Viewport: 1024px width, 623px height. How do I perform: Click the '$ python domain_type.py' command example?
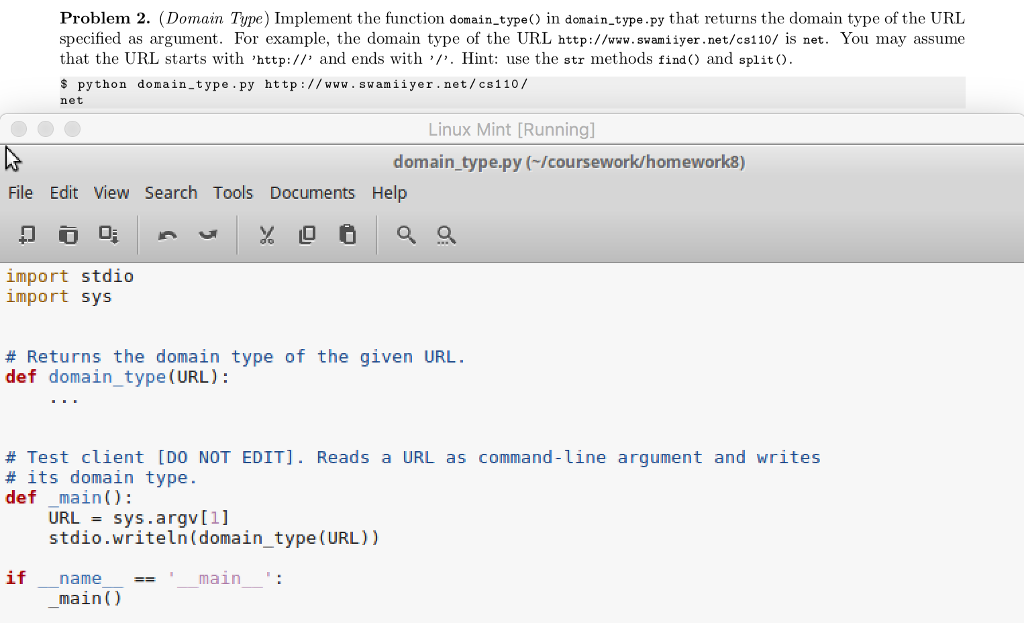tap(294, 84)
